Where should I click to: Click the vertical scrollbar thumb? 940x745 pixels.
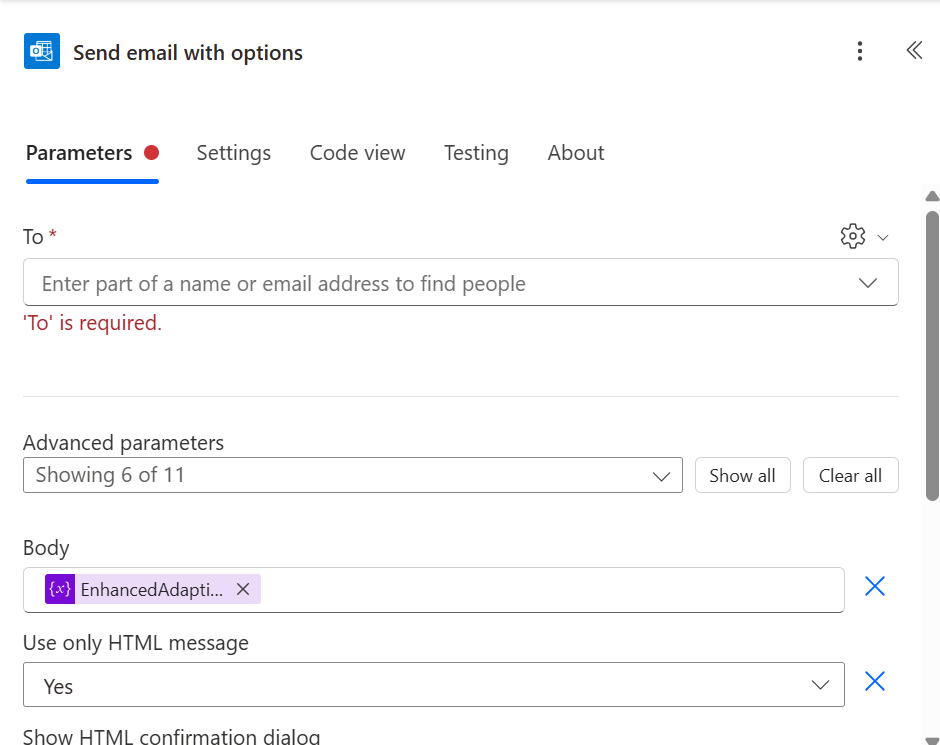tap(932, 355)
